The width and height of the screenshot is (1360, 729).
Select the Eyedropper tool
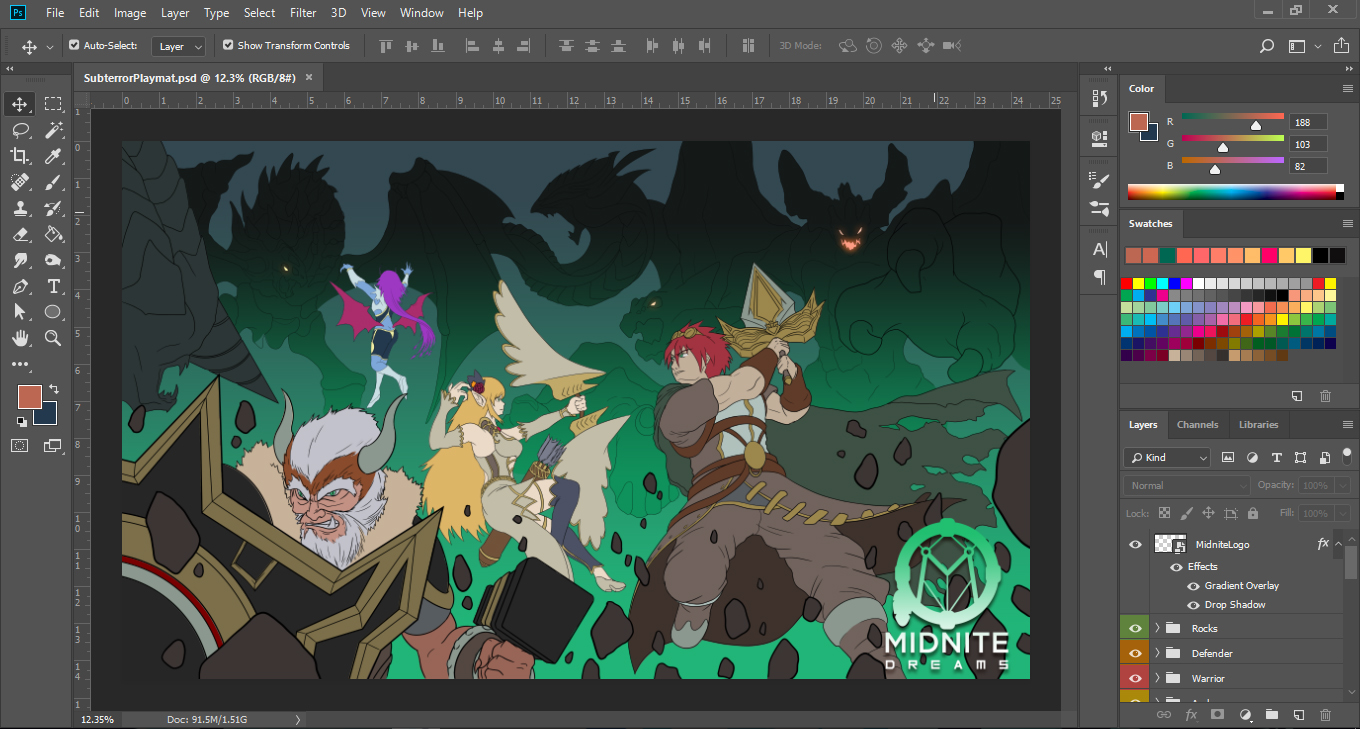pyautogui.click(x=53, y=156)
